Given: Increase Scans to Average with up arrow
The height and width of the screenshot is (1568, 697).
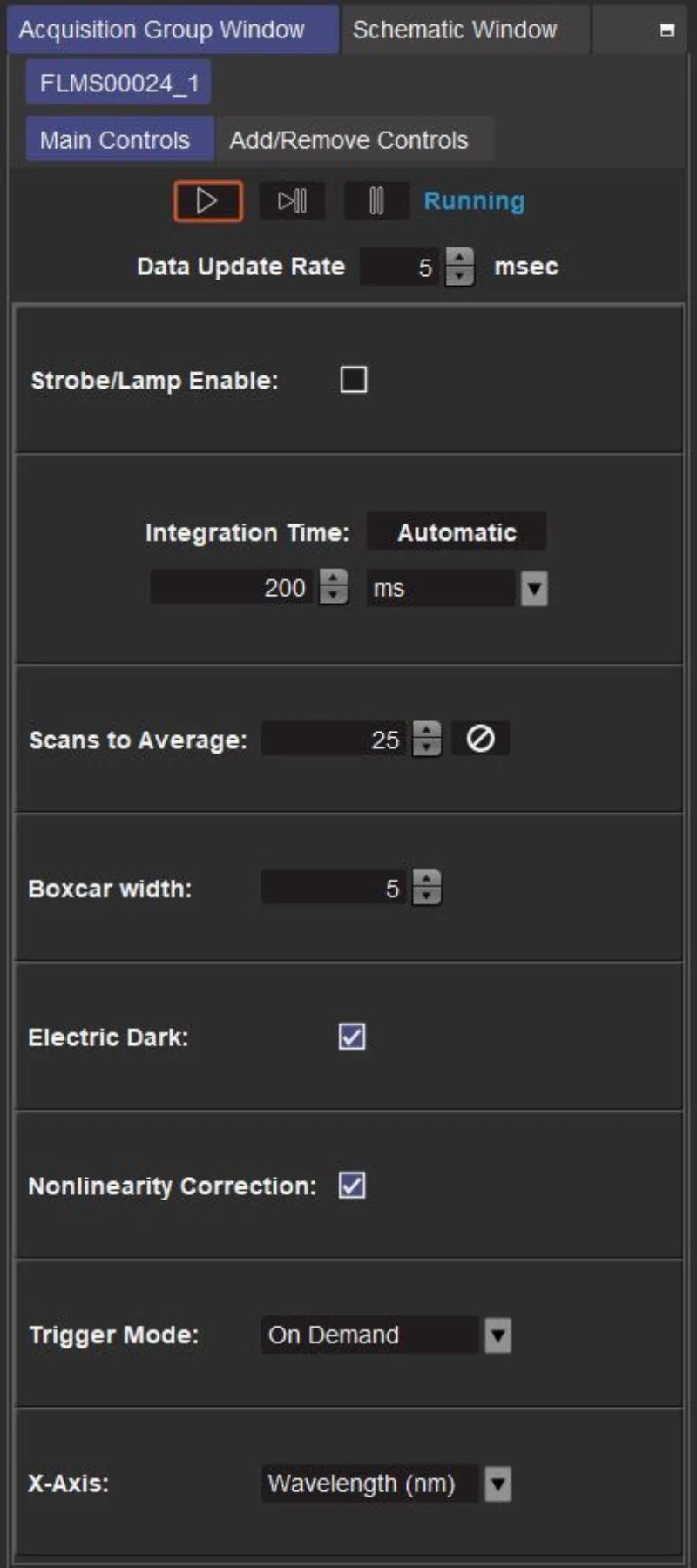Looking at the screenshot, I should 426,730.
